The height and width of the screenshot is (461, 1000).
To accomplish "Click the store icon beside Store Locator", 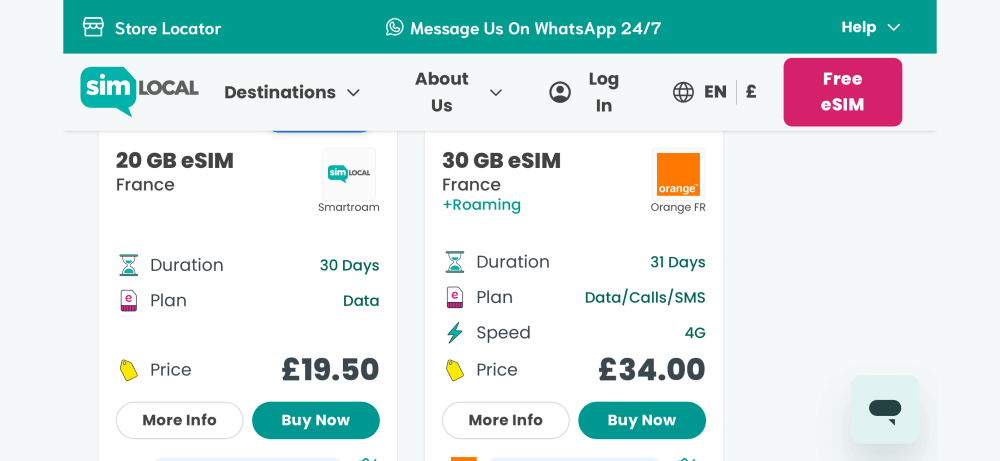I will (93, 27).
